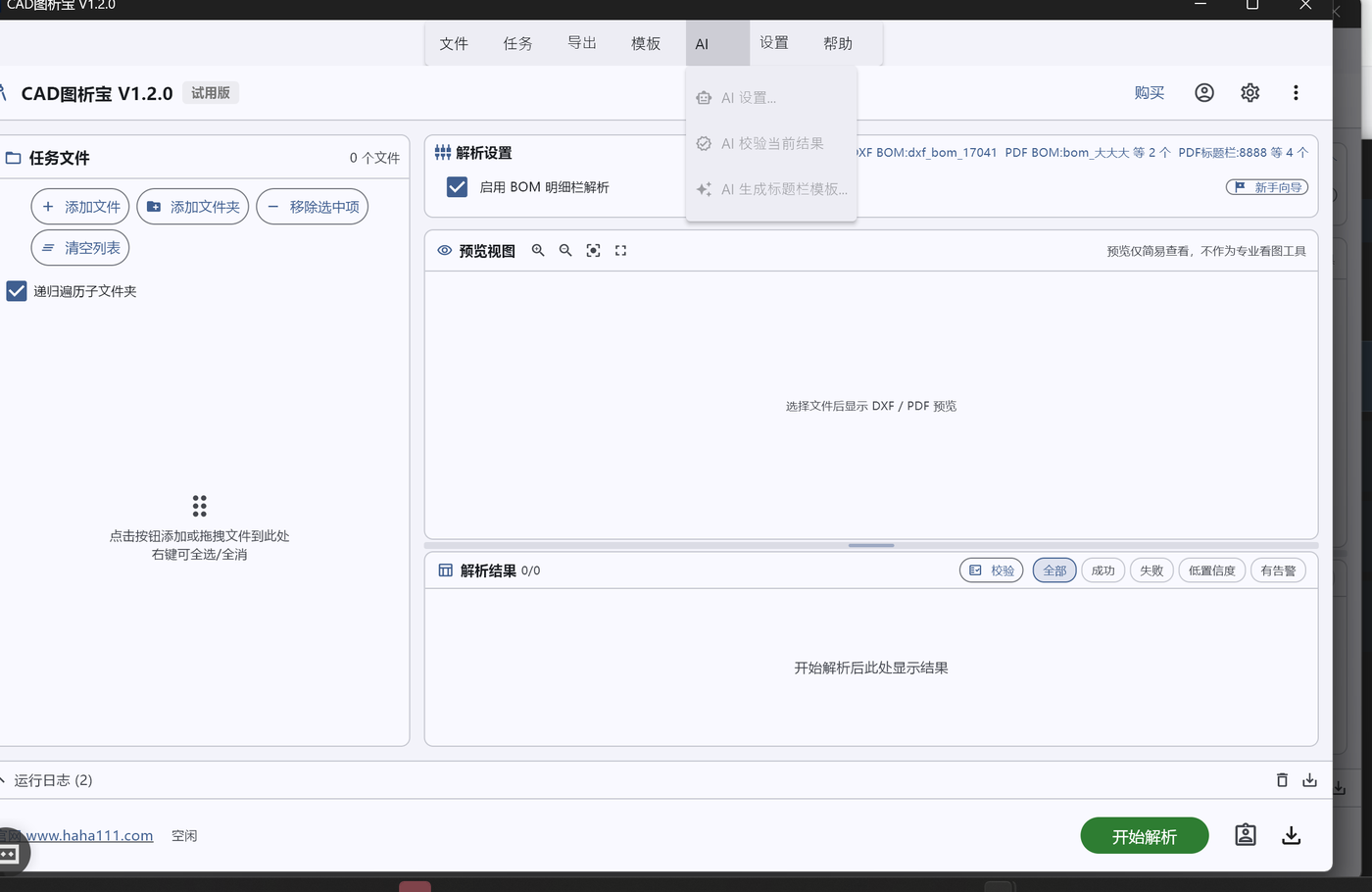This screenshot has height=892, width=1372.
Task: Click the 添加文件夹 button
Action: click(x=193, y=207)
